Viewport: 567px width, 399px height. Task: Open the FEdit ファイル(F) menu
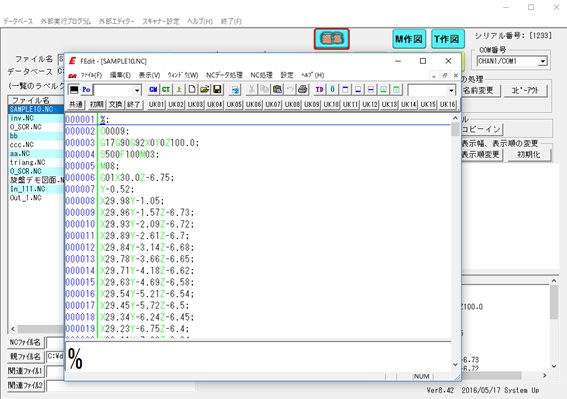point(91,75)
